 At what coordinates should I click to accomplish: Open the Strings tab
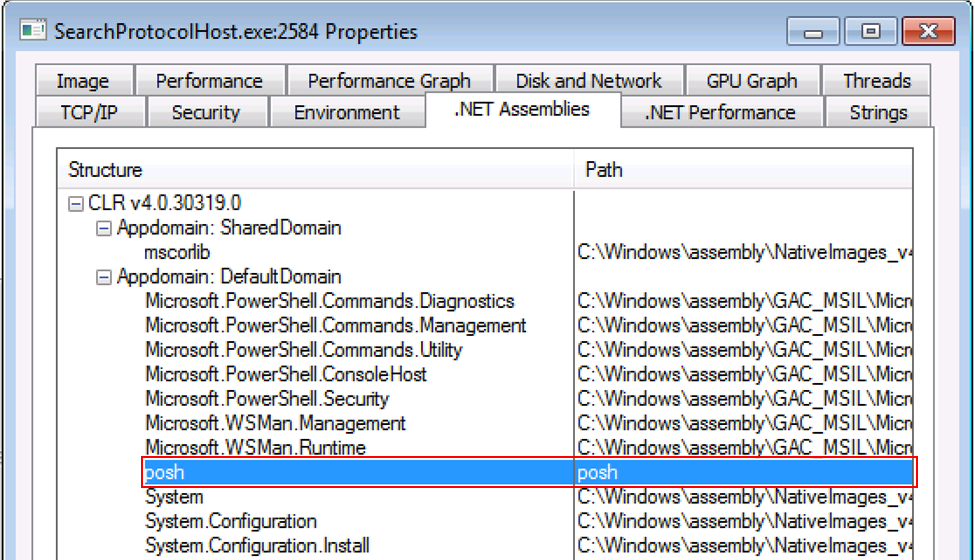click(877, 113)
